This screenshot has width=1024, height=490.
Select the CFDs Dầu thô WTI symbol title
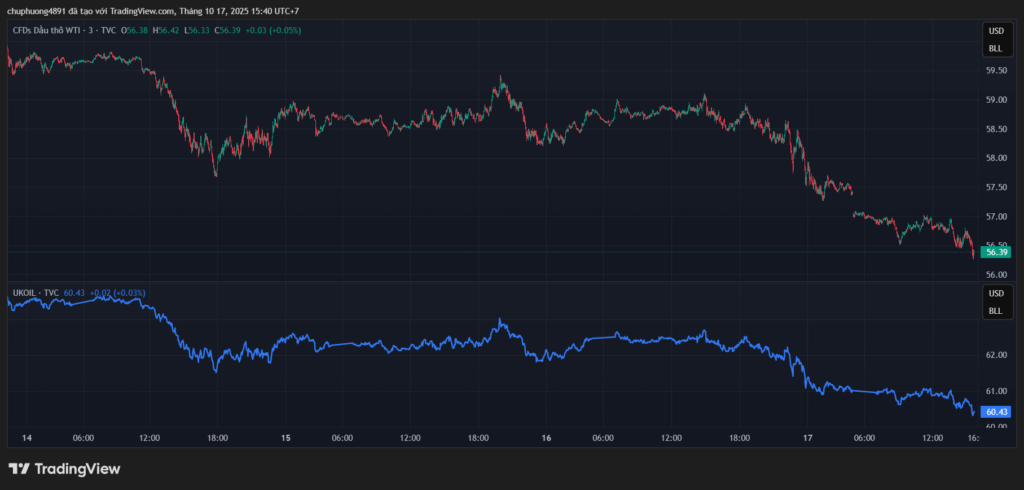point(50,30)
